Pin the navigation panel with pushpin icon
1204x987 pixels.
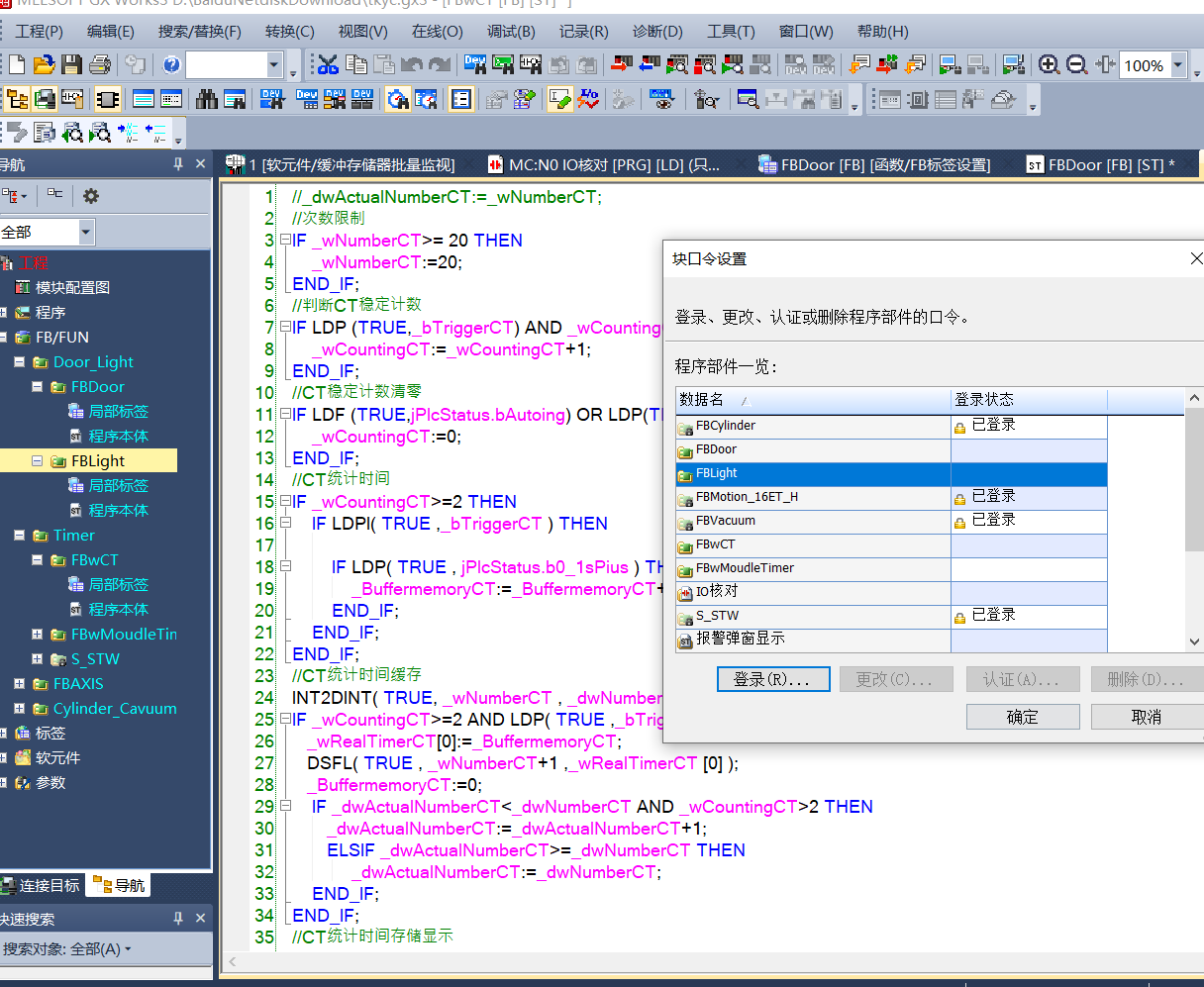(178, 164)
